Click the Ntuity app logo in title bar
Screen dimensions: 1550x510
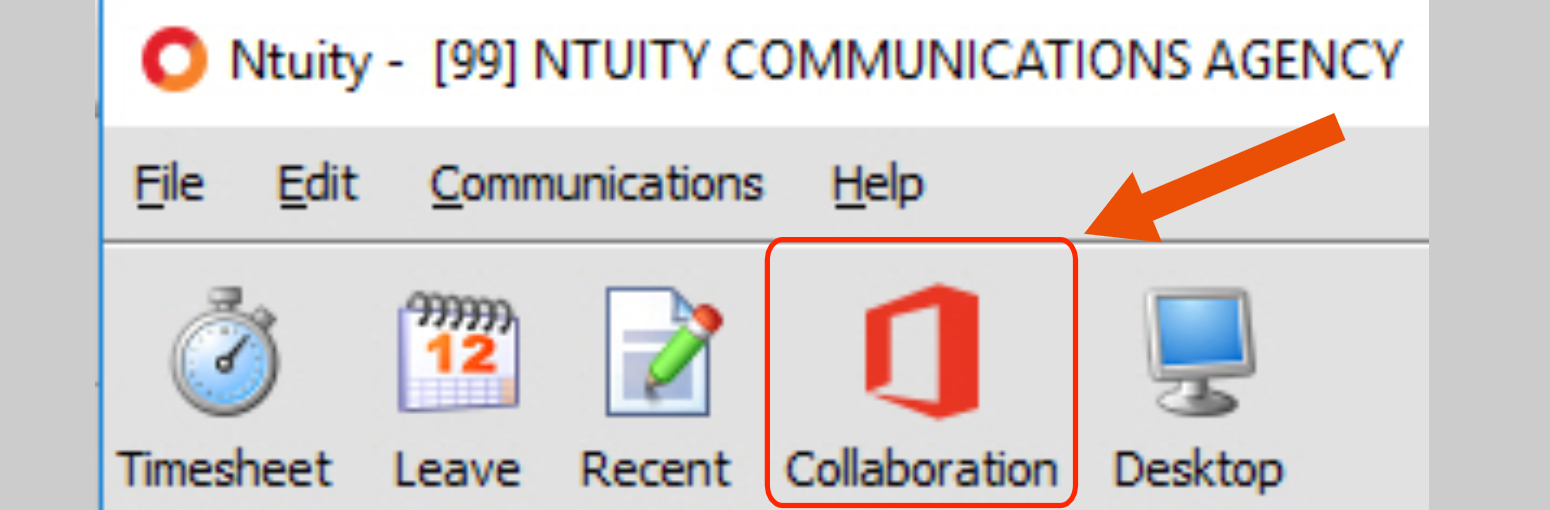[x=174, y=60]
